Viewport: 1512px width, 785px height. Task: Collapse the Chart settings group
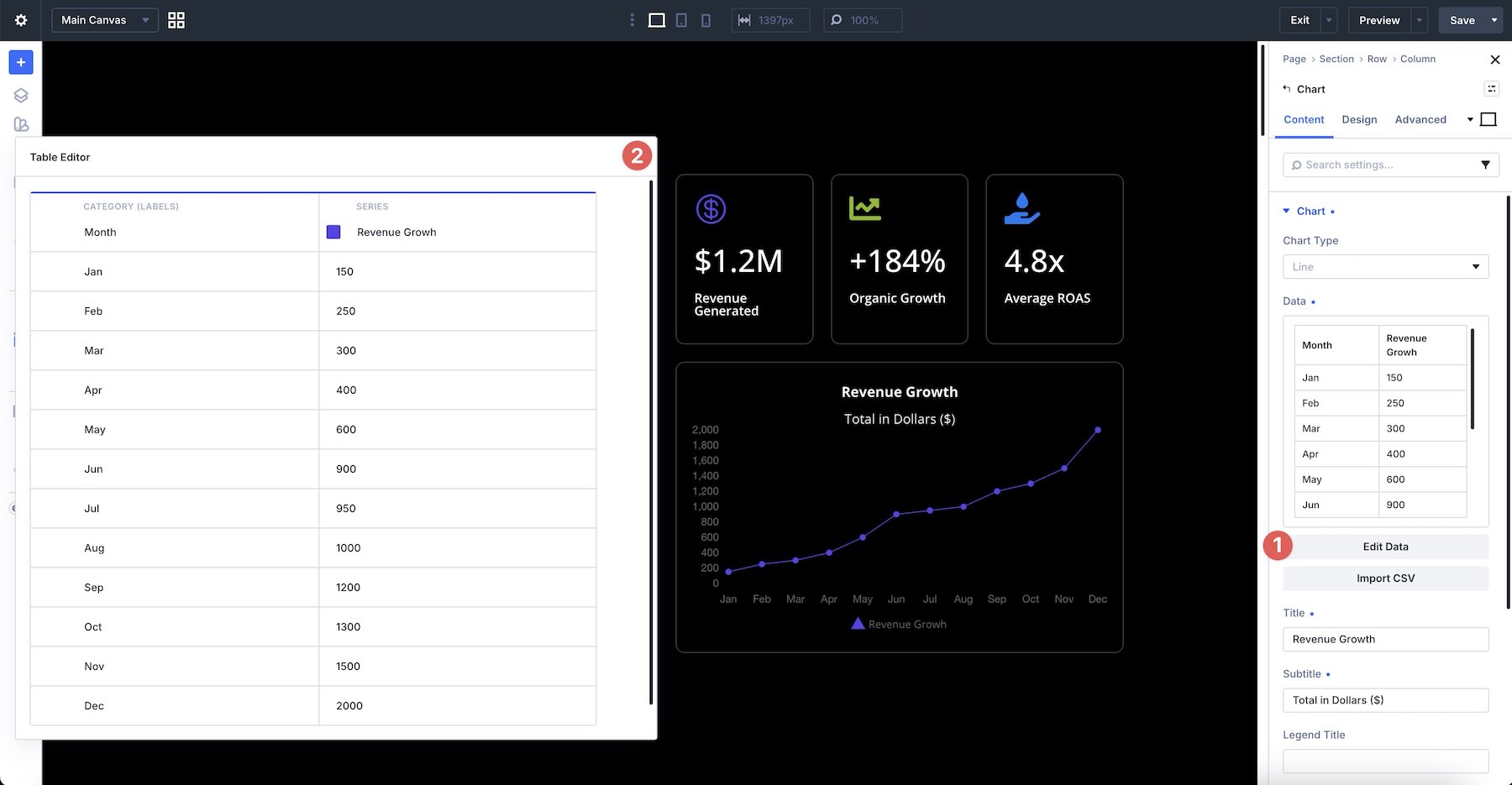point(1286,211)
